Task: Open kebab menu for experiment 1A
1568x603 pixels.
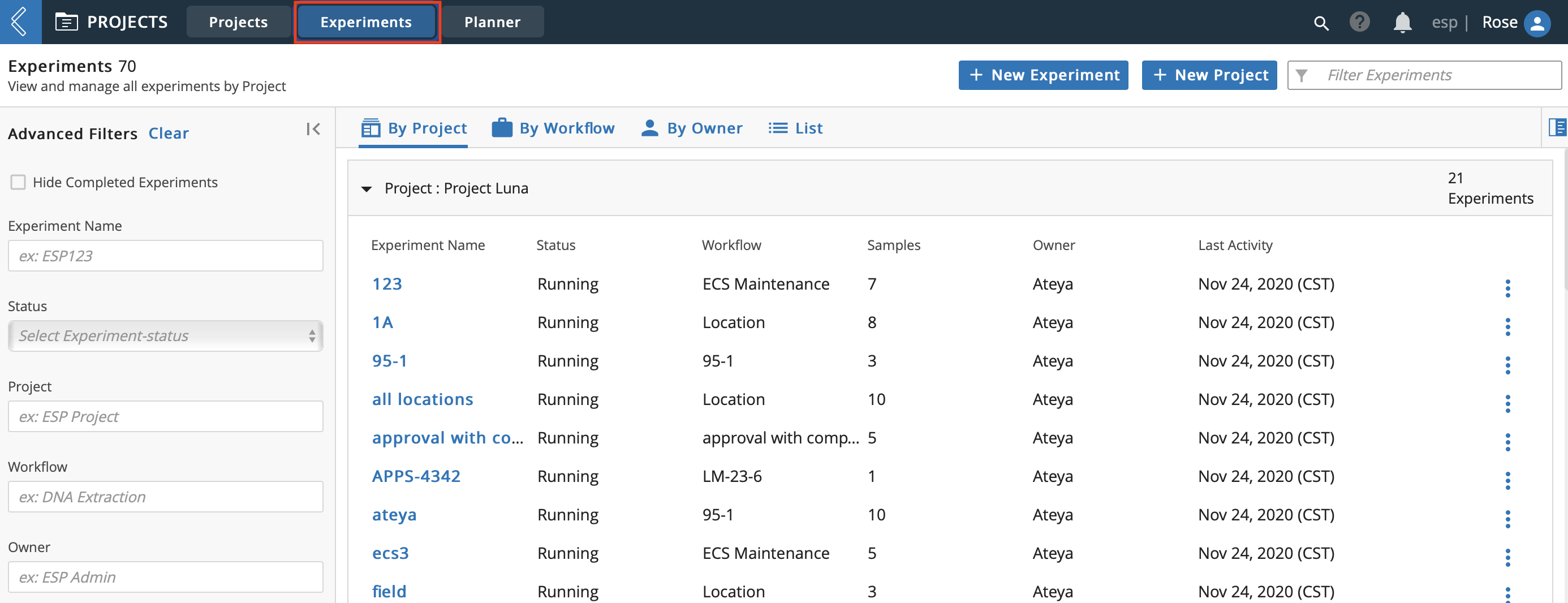Action: (1507, 327)
